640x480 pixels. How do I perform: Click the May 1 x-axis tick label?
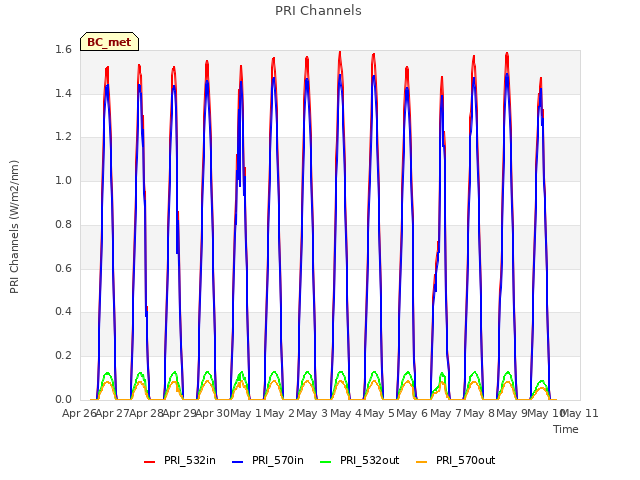(246, 413)
